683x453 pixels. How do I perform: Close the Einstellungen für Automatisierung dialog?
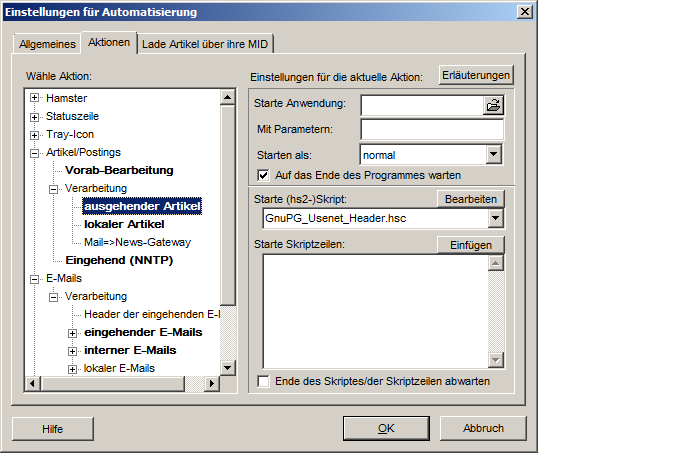click(522, 11)
